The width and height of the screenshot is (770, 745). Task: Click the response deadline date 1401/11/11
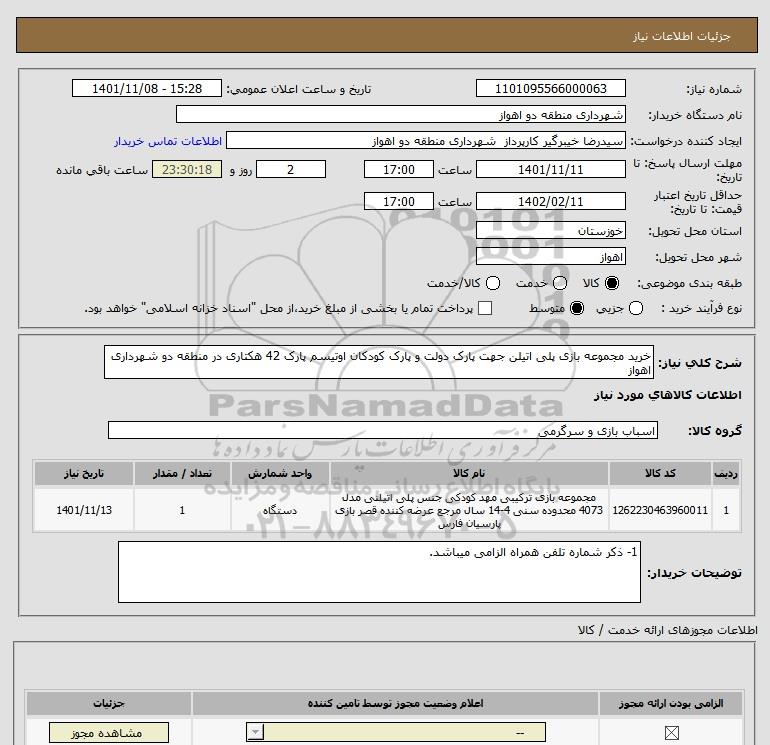550,169
